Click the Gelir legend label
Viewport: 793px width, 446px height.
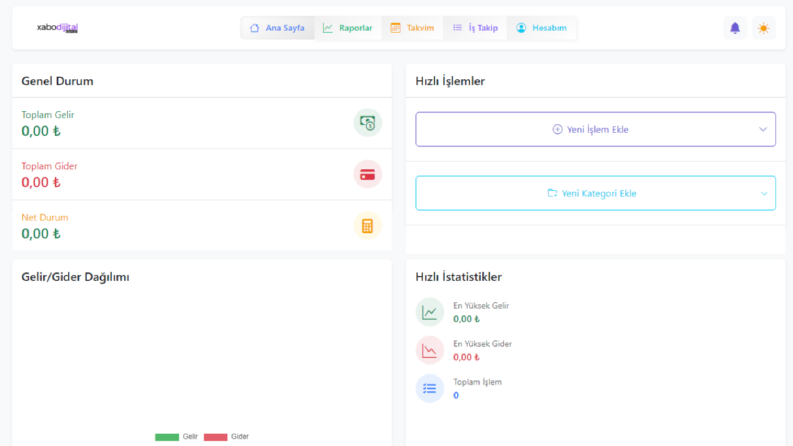point(190,436)
